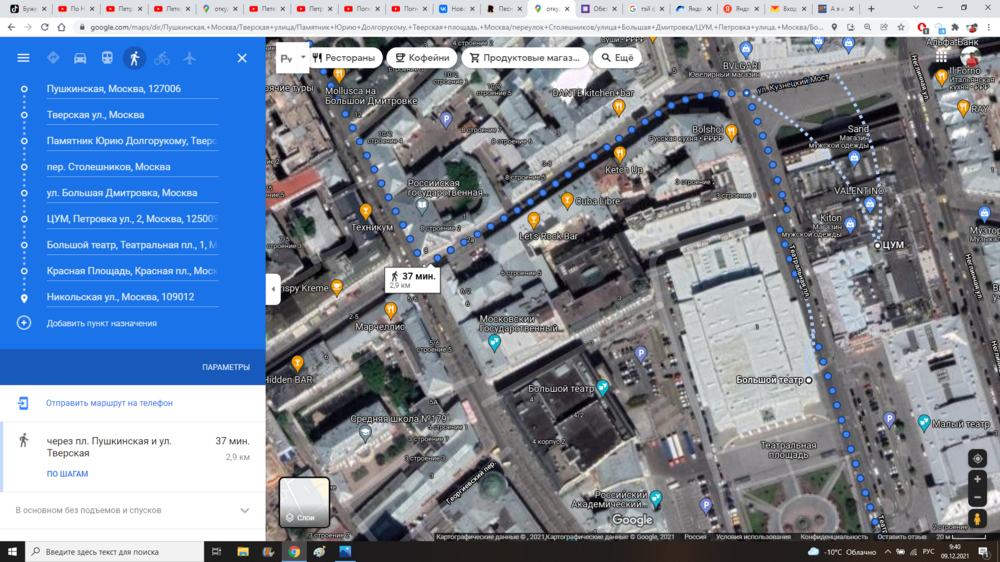
Task: Click the Windows taskbar search box
Action: [x=115, y=552]
